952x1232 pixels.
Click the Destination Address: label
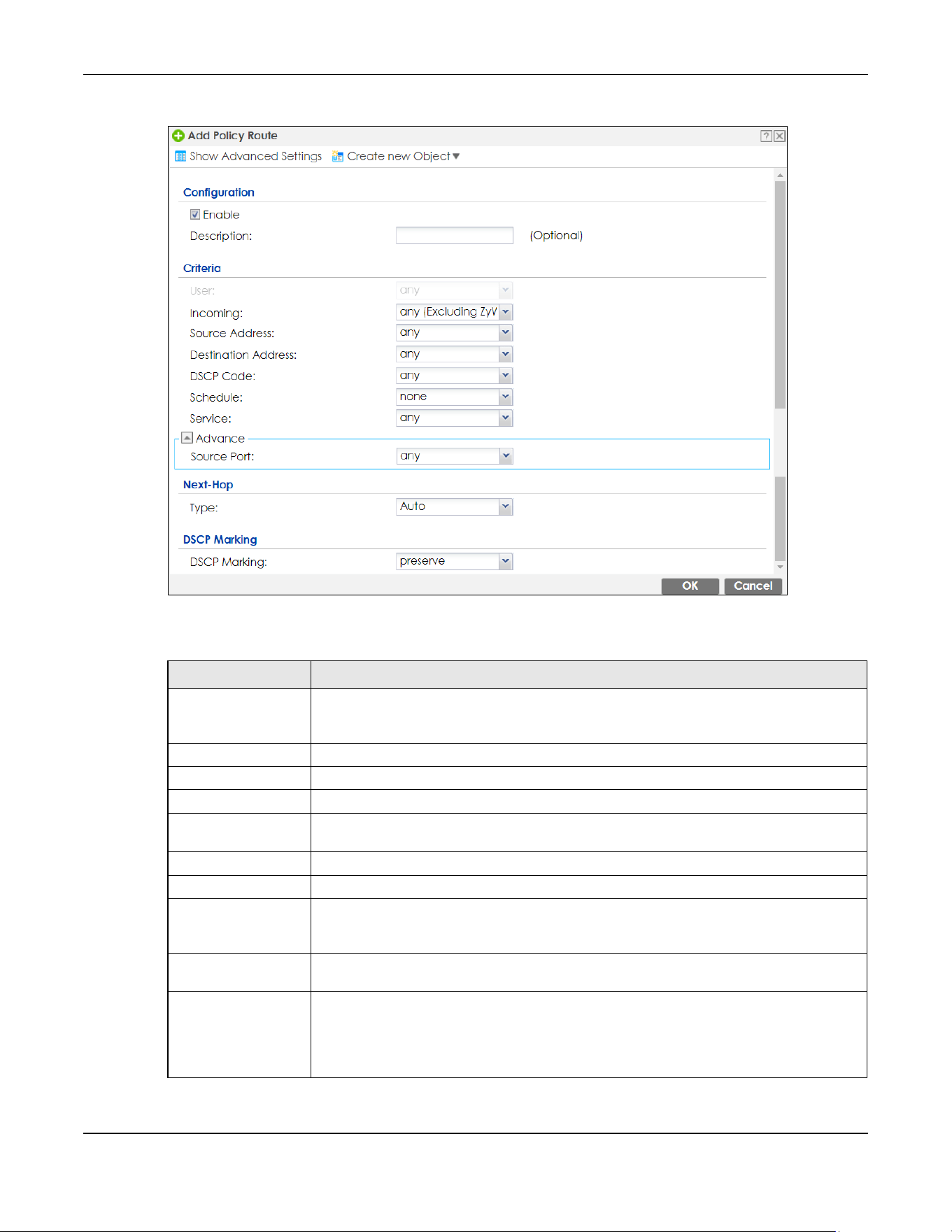[243, 355]
